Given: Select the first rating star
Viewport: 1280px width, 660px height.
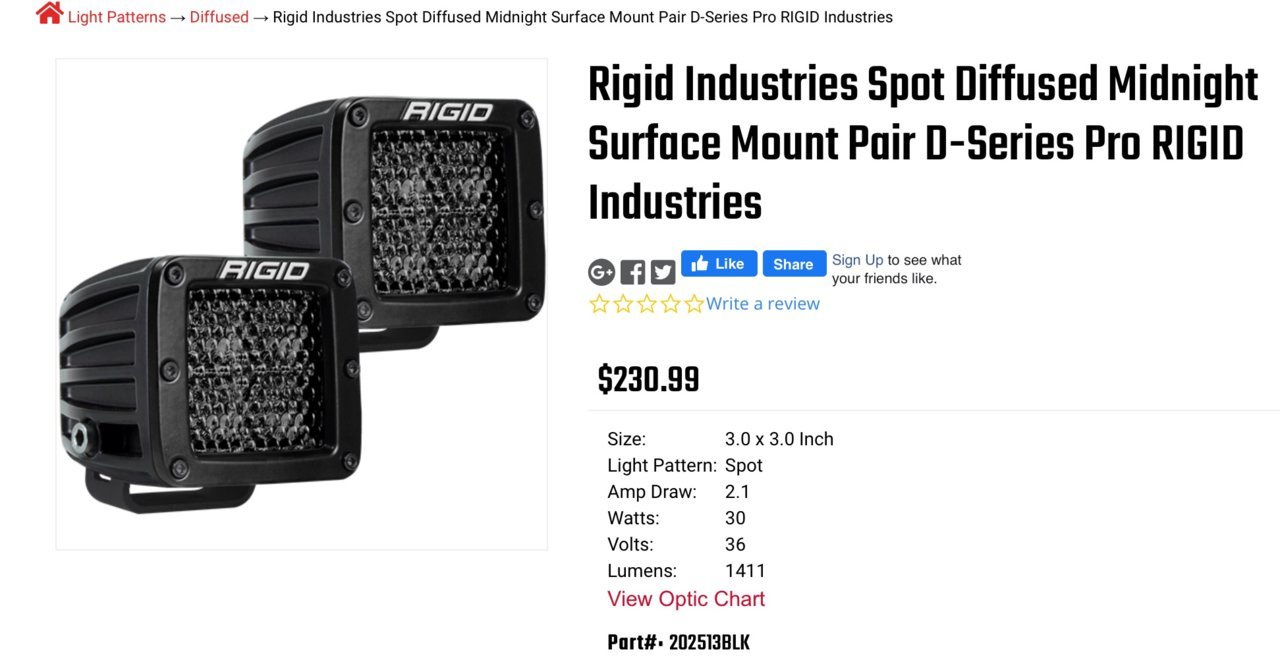Looking at the screenshot, I should click(599, 304).
